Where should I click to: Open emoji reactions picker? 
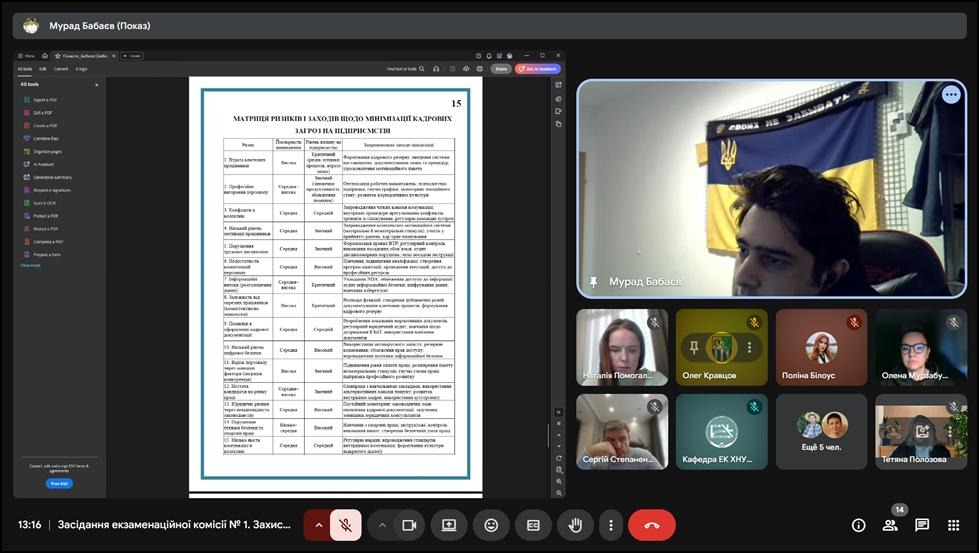pos(491,525)
